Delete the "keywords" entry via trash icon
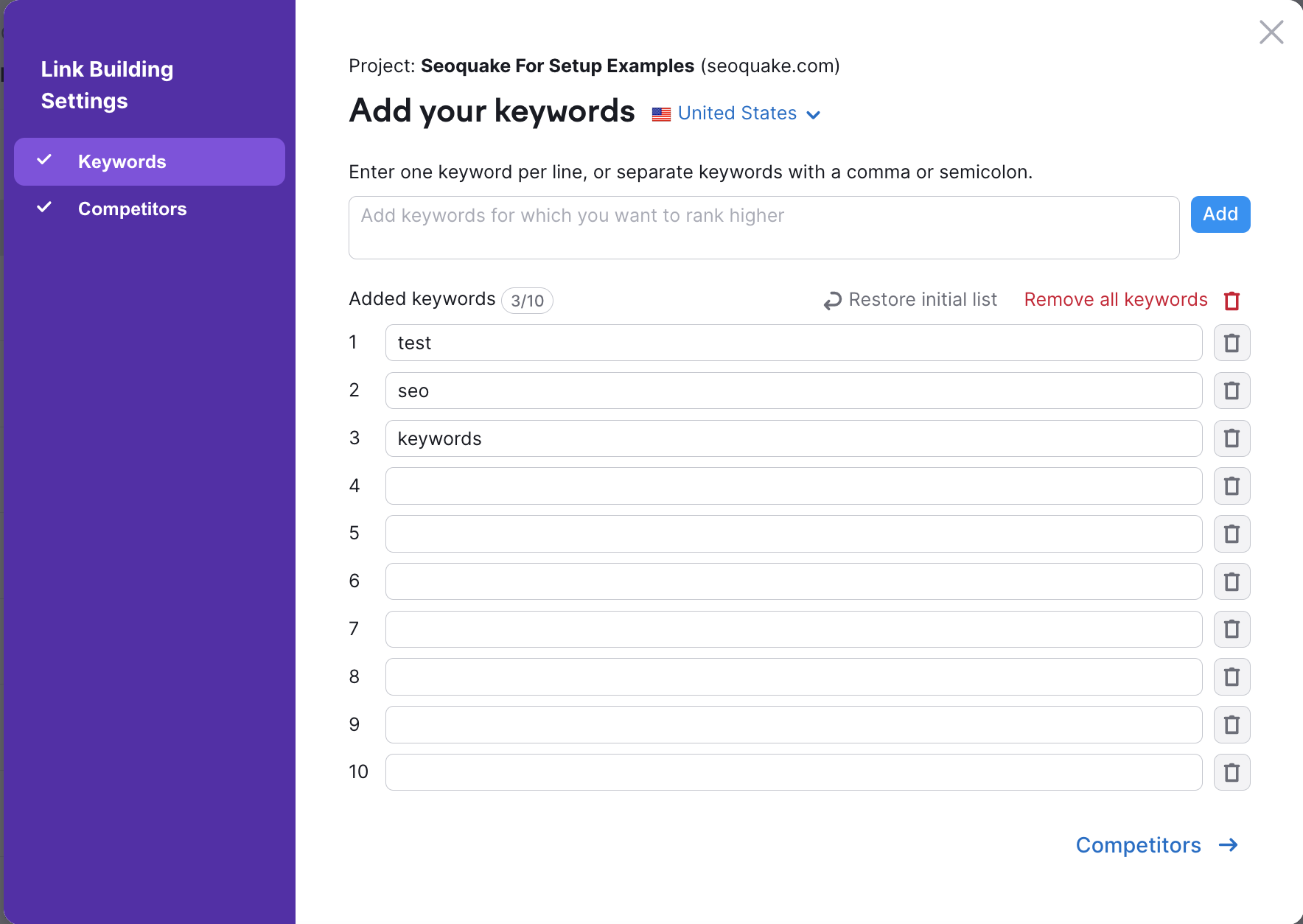 pos(1232,438)
